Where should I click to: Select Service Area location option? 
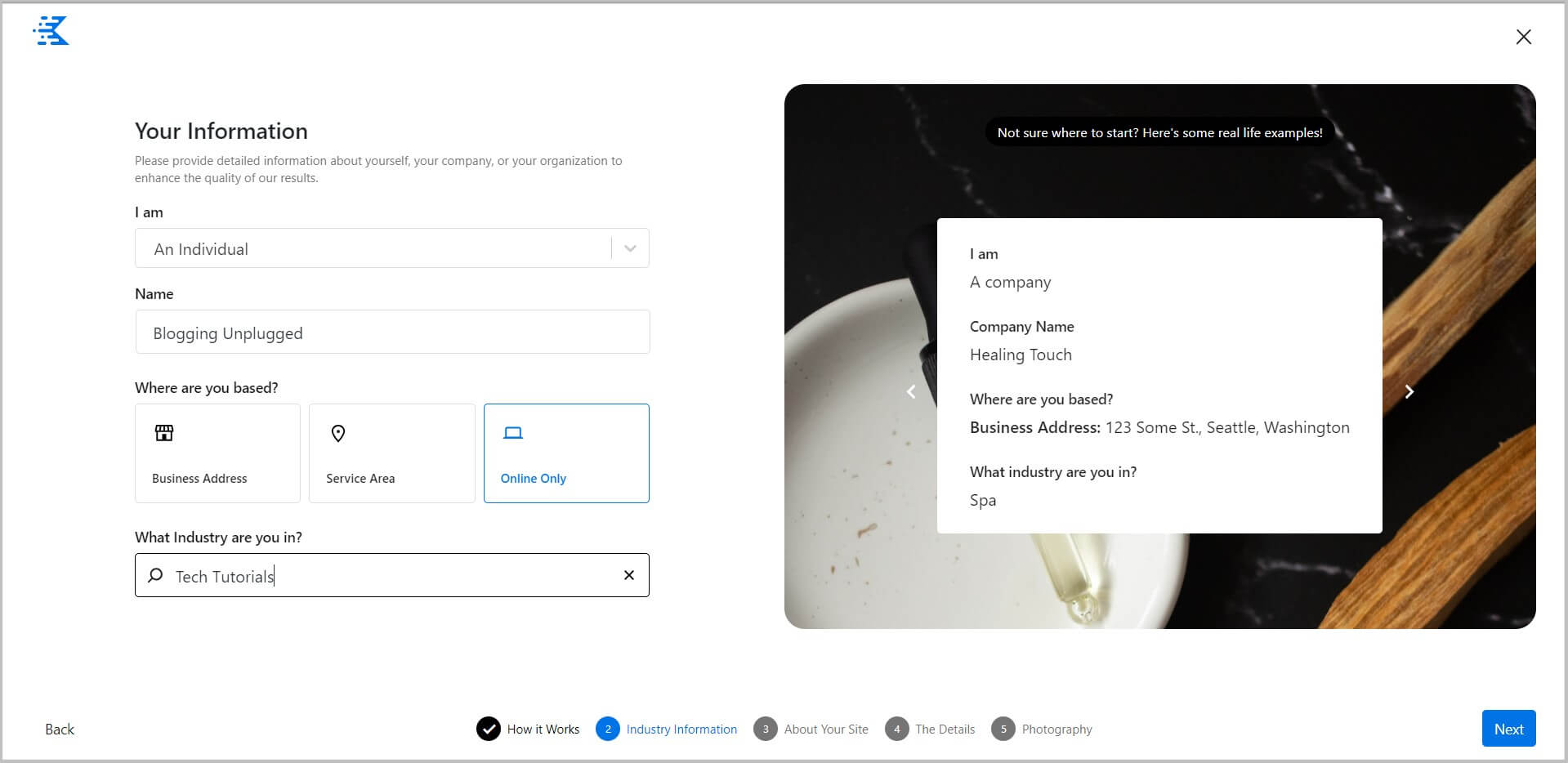point(391,453)
